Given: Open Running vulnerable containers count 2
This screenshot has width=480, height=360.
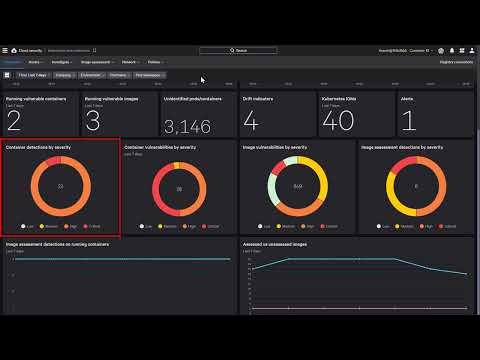Looking at the screenshot, I should (14, 121).
